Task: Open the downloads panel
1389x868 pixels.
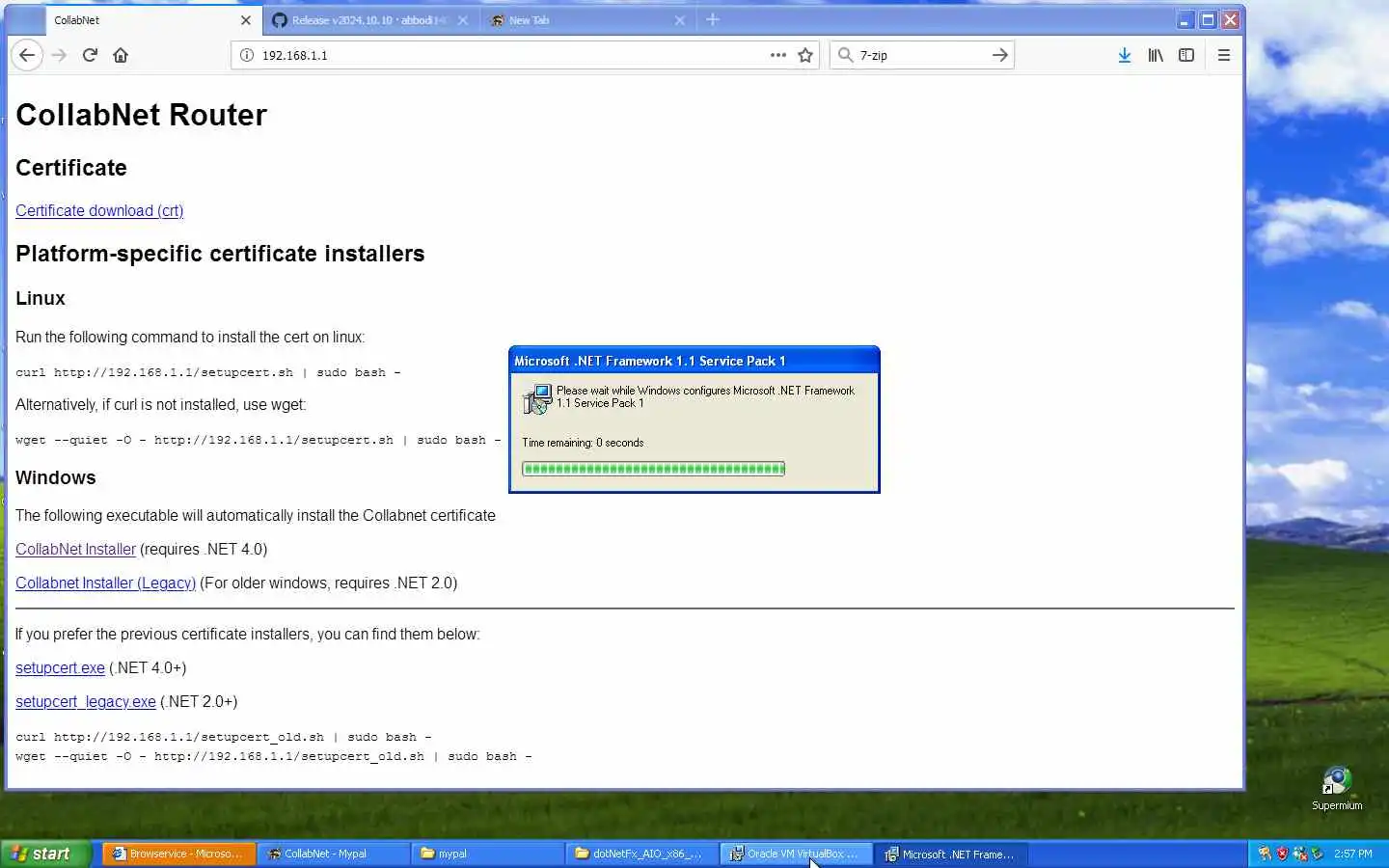Action: 1125,55
